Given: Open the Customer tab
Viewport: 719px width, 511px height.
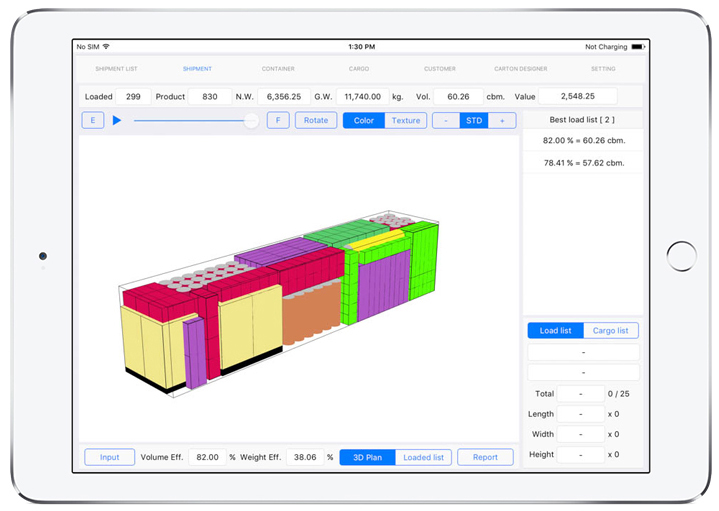Looking at the screenshot, I should [x=440, y=69].
